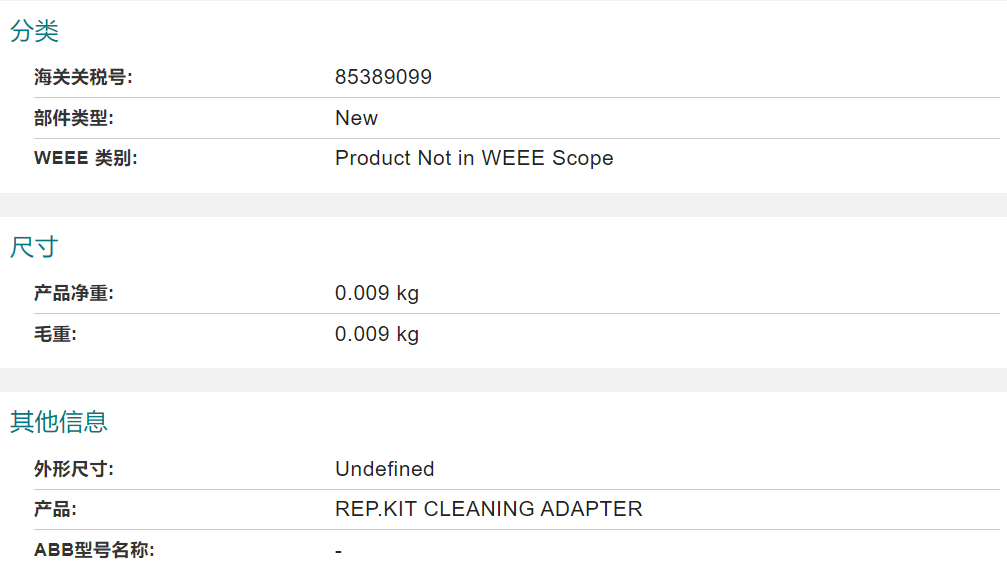
Task: Select the Undefined frame size value
Action: tap(385, 469)
